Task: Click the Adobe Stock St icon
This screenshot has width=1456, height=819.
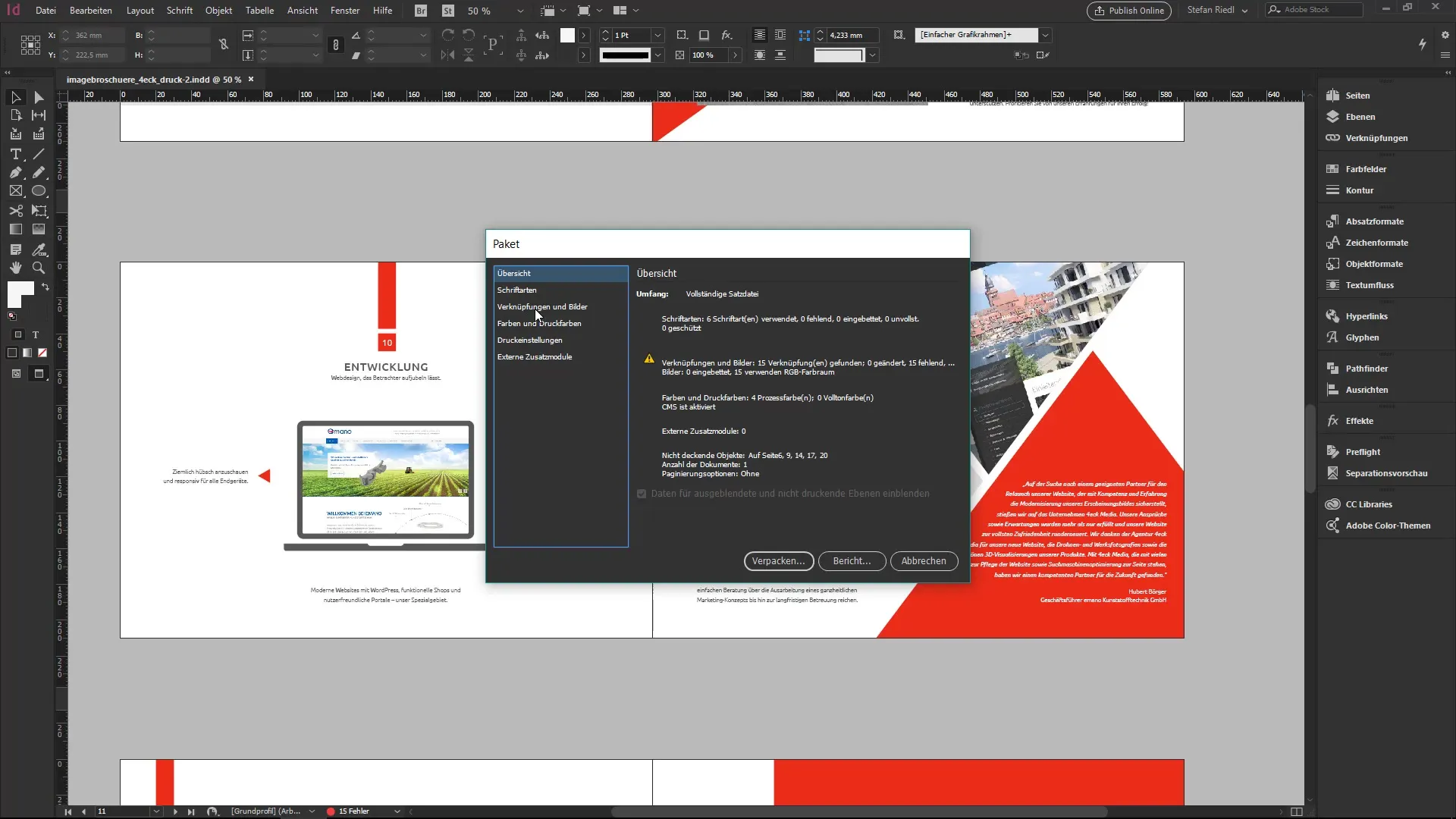Action: pos(448,11)
